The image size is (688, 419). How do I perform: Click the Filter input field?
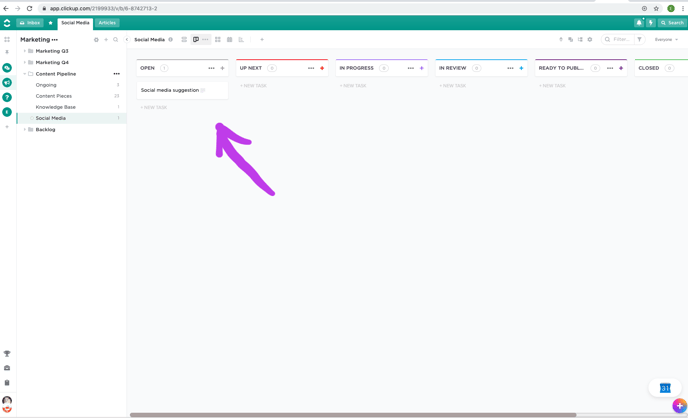[x=618, y=40]
